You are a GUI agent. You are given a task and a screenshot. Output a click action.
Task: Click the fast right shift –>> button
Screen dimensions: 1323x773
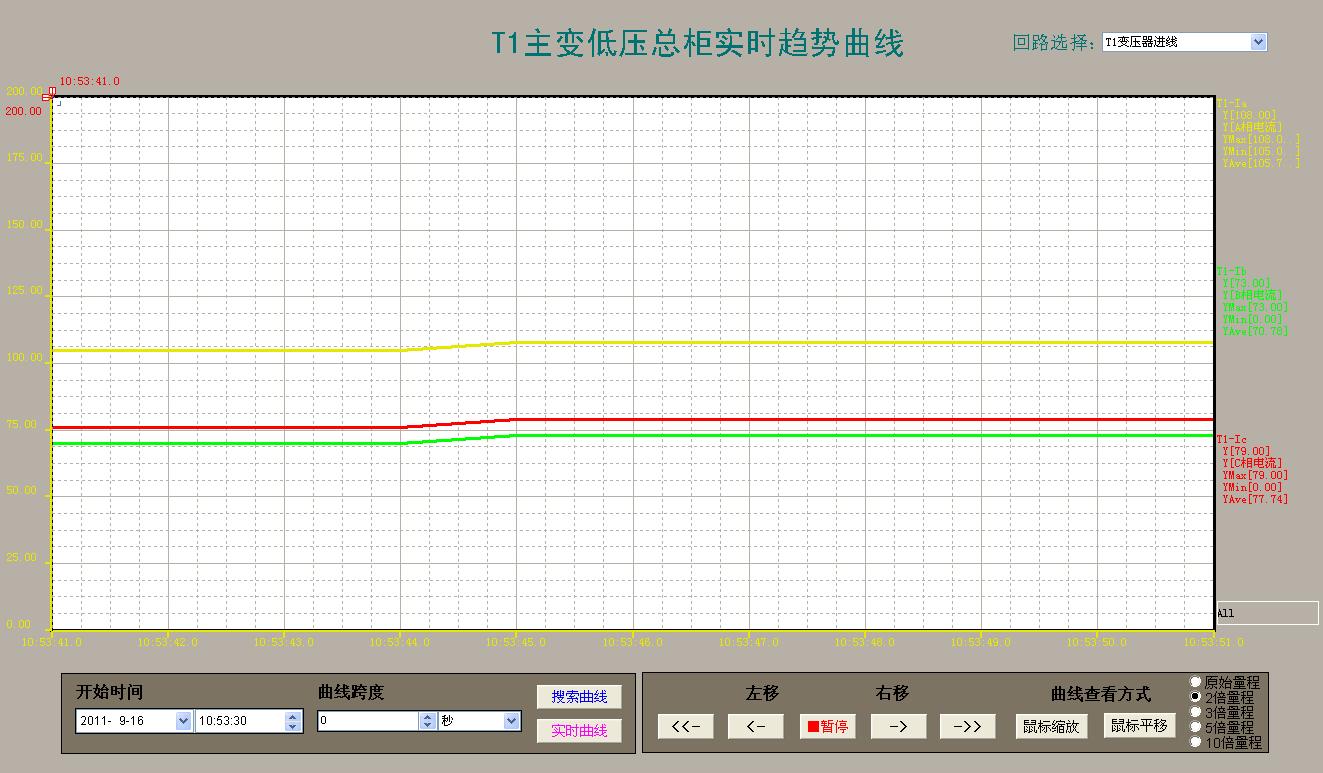967,727
